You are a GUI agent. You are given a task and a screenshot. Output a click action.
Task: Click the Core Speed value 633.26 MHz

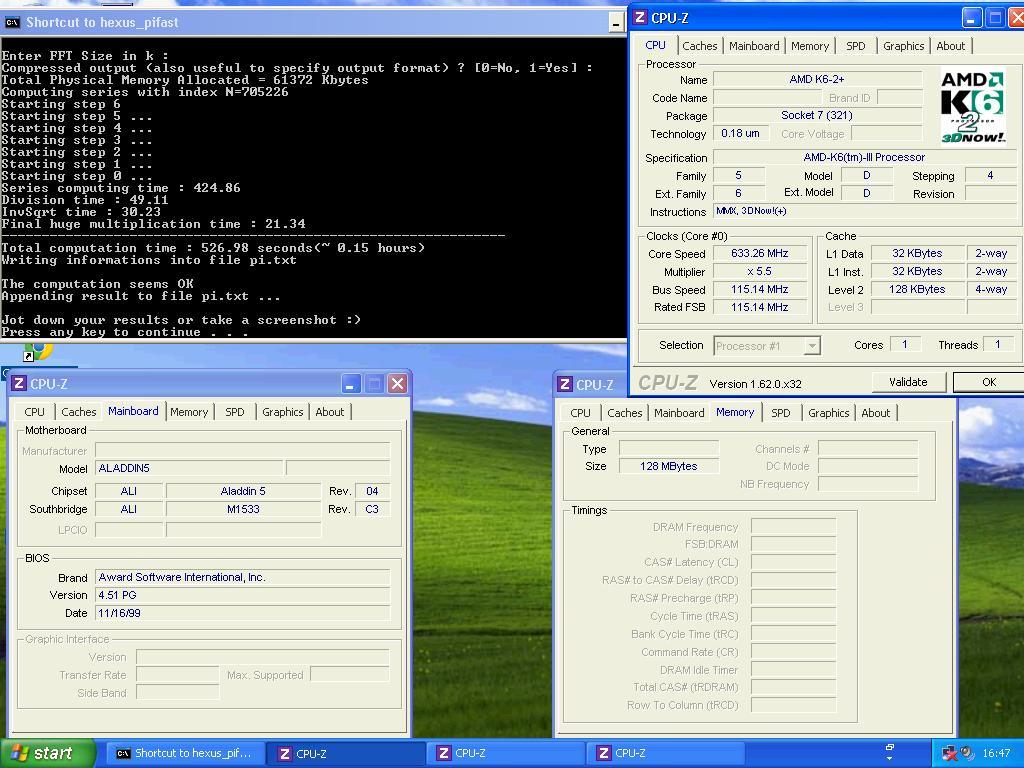point(760,253)
